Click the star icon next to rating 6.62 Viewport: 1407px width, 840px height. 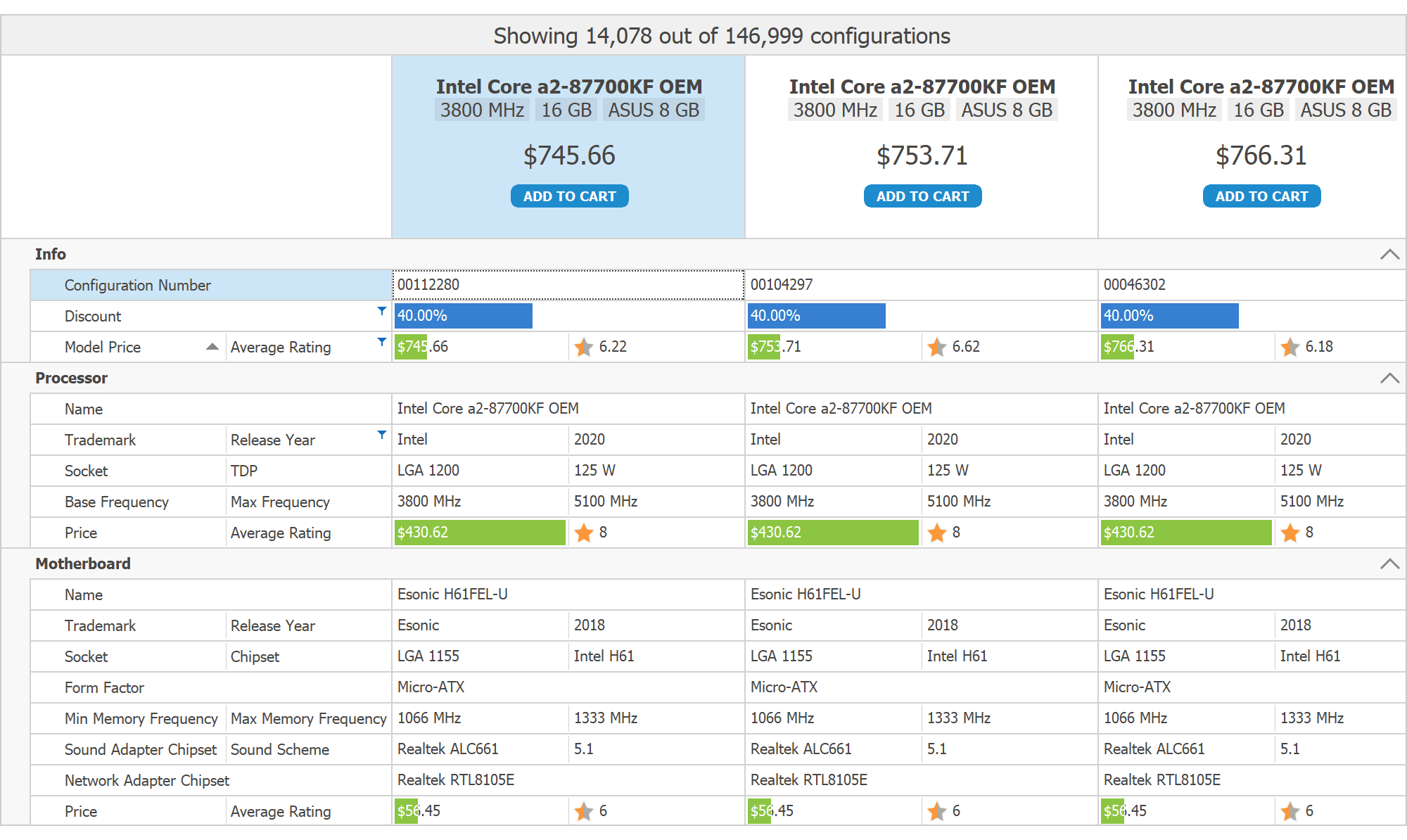point(936,347)
